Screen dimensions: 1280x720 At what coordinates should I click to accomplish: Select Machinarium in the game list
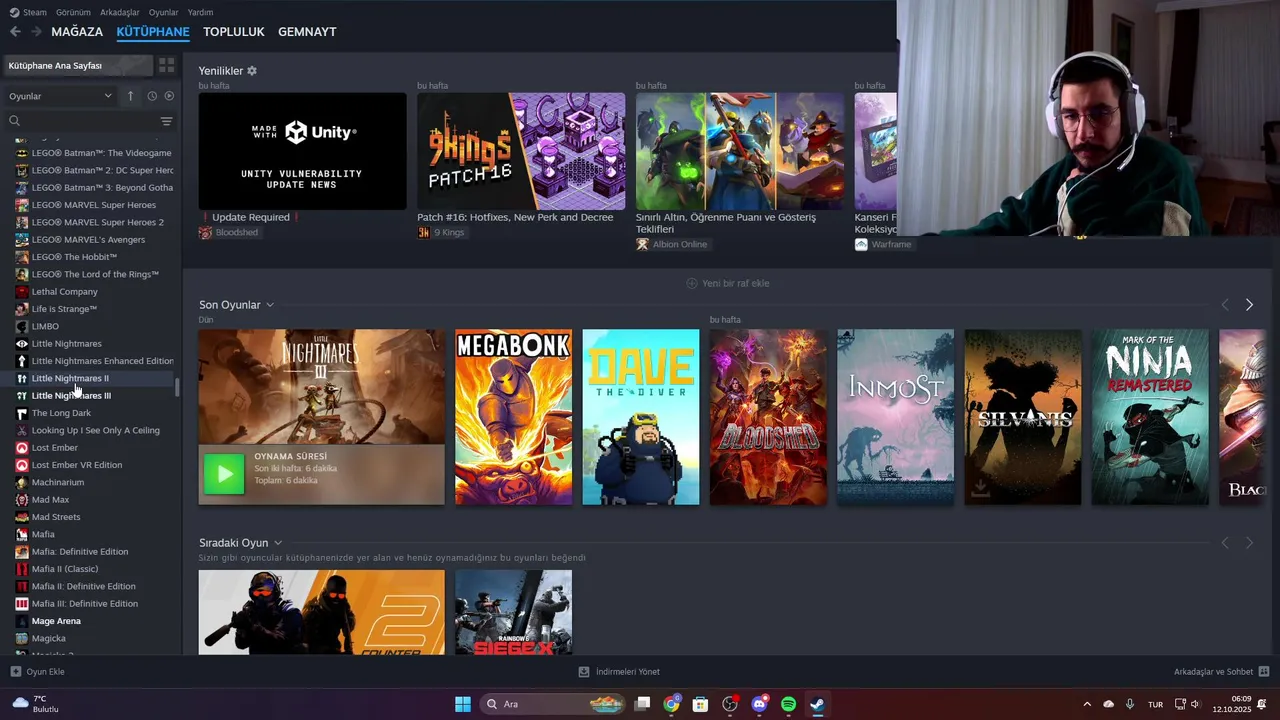[x=58, y=482]
